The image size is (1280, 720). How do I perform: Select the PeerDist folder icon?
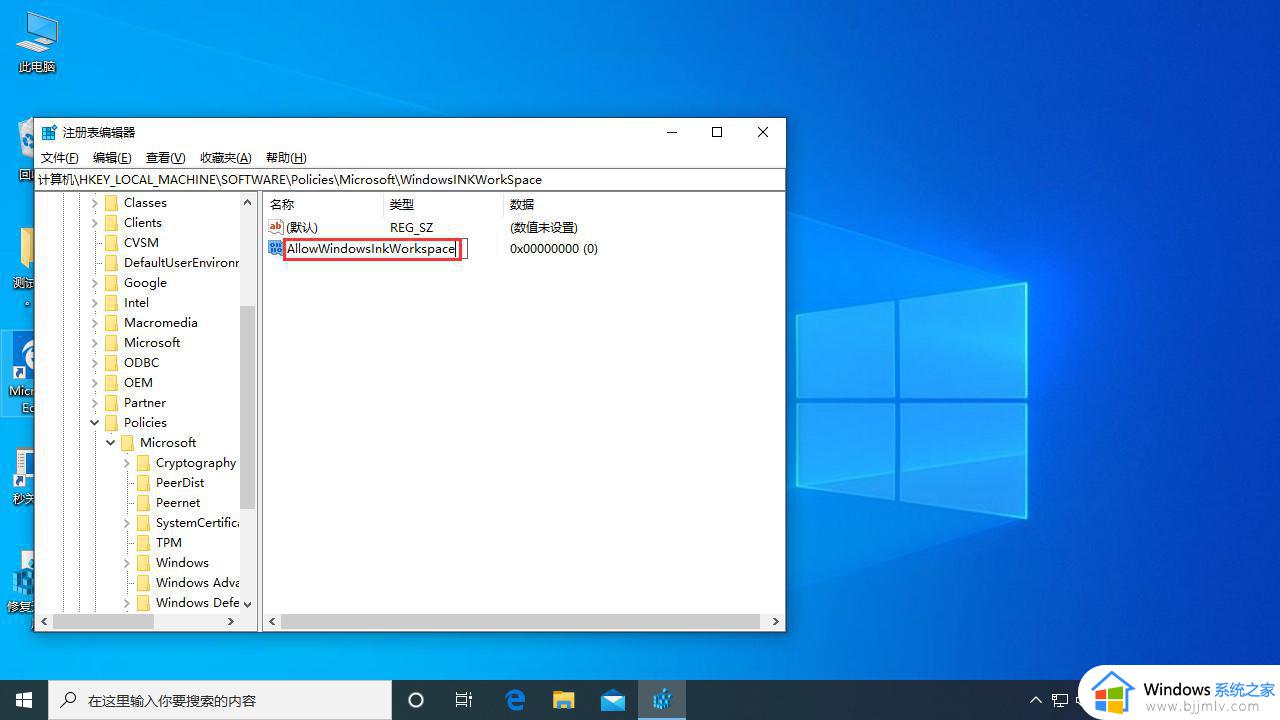(x=143, y=483)
